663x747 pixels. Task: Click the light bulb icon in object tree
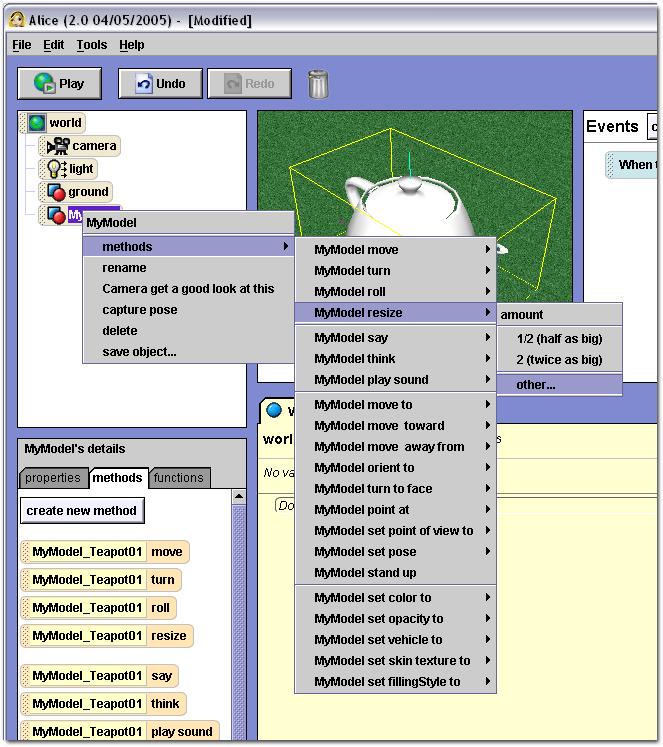[x=57, y=169]
